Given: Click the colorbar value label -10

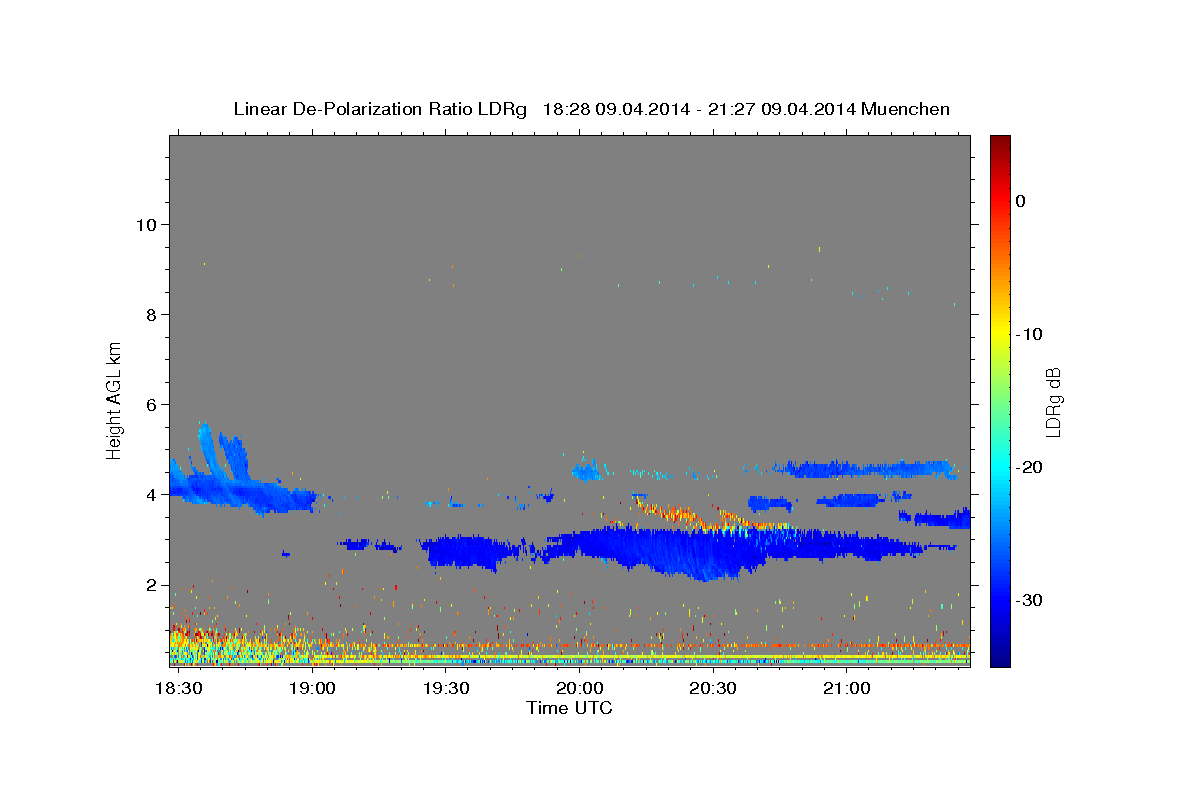Looking at the screenshot, I should pyautogui.click(x=1031, y=334).
